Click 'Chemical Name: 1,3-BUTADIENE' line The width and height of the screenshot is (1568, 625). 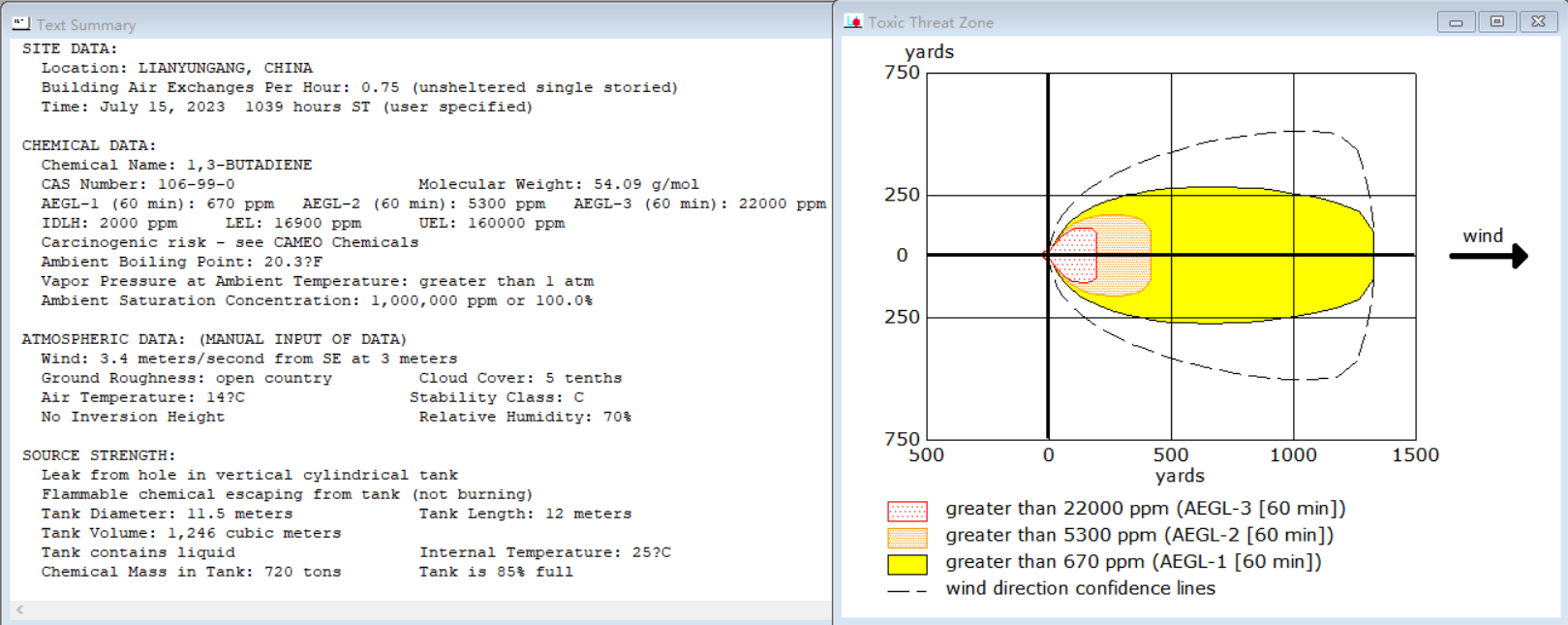[x=176, y=165]
